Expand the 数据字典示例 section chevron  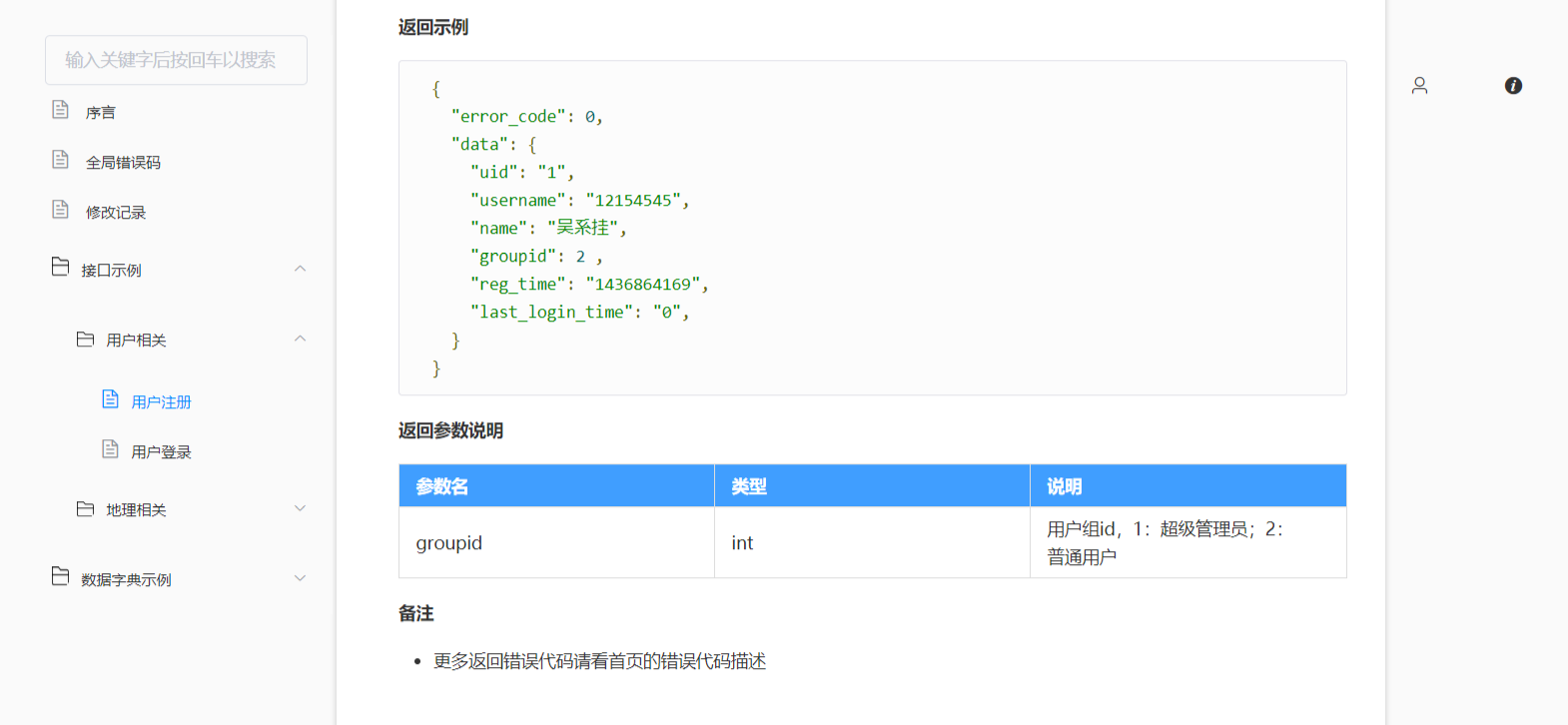tap(300, 578)
